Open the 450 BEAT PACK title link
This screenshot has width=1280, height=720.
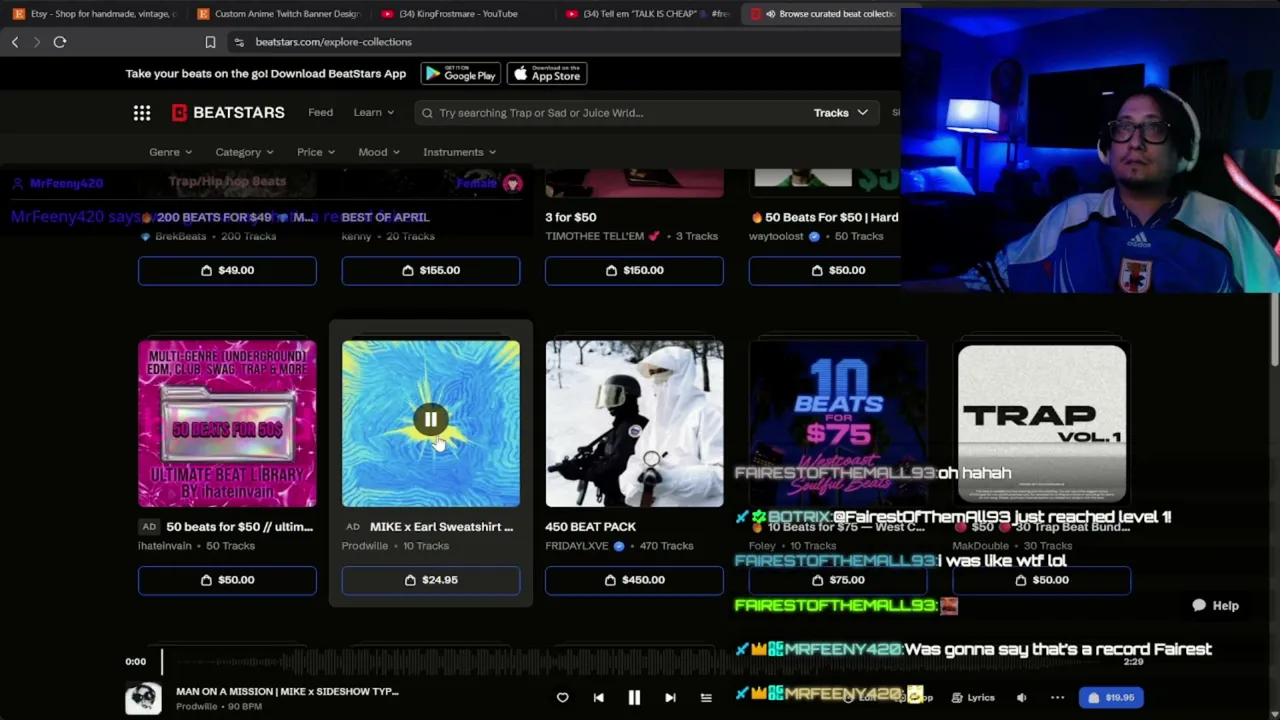point(590,527)
